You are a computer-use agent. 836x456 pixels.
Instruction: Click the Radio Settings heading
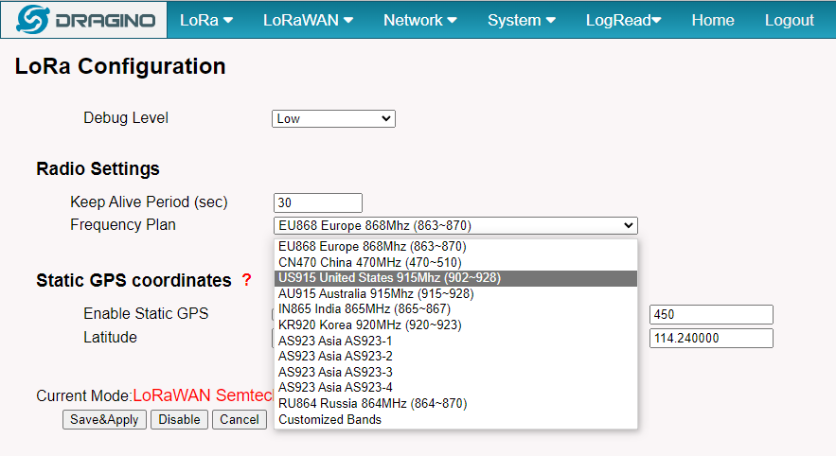[x=98, y=169]
